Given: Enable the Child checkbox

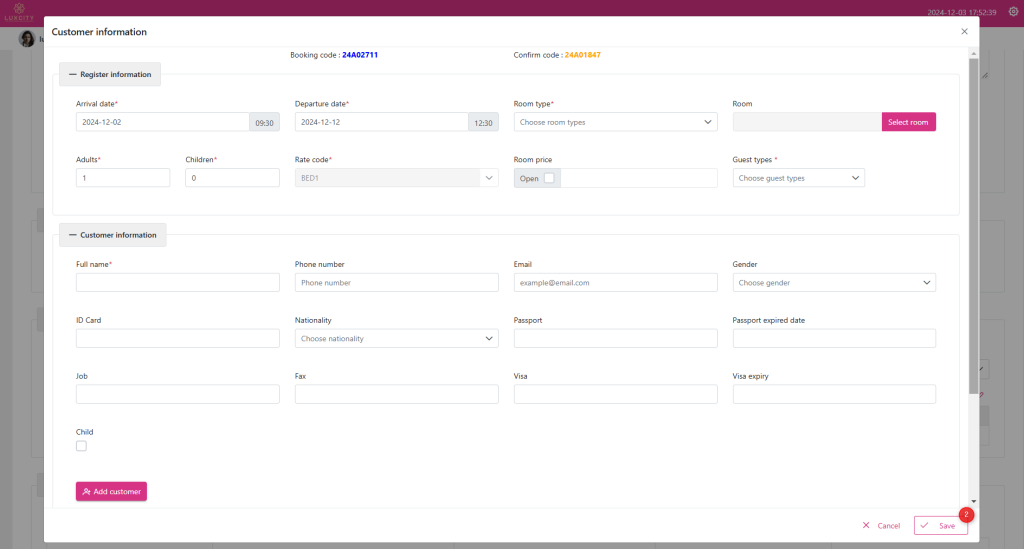Looking at the screenshot, I should pos(82,446).
